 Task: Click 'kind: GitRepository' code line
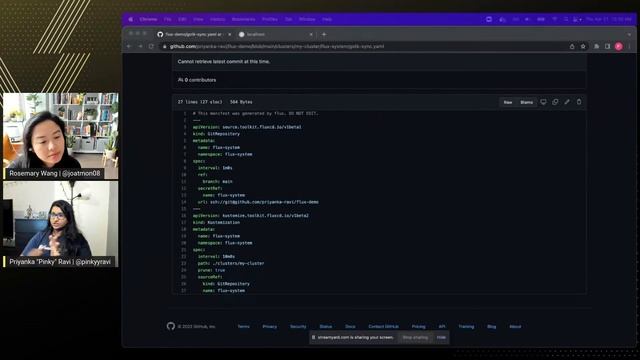point(216,134)
